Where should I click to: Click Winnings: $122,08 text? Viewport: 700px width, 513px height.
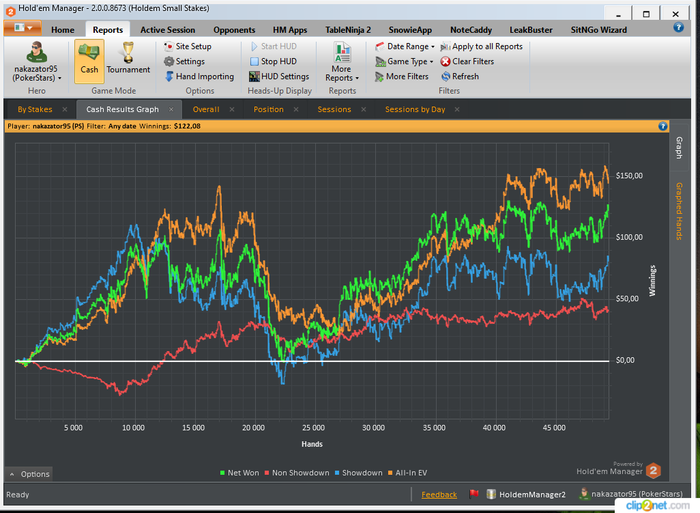[170, 126]
